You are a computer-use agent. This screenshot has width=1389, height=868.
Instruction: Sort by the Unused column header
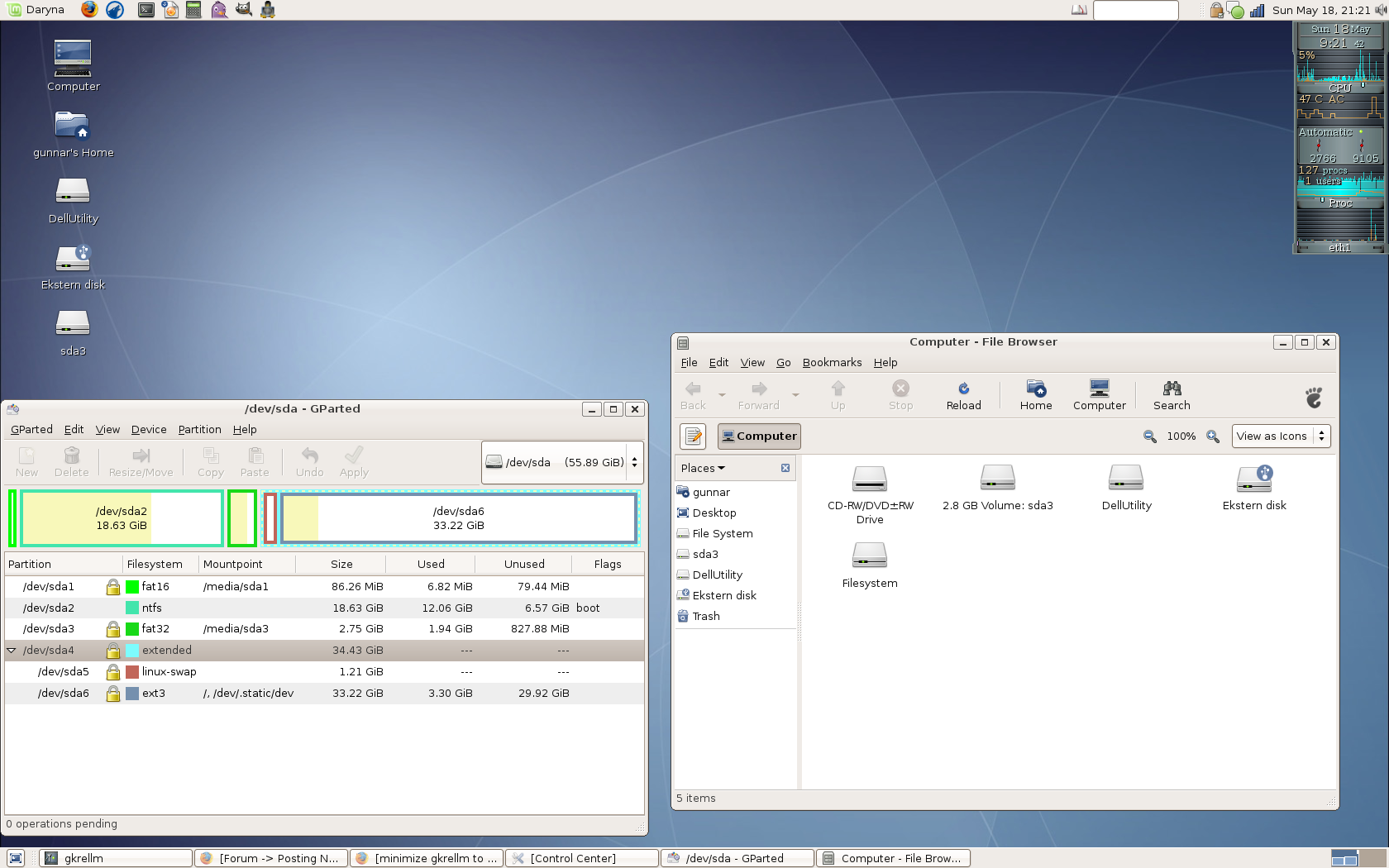pyautogui.click(x=524, y=564)
